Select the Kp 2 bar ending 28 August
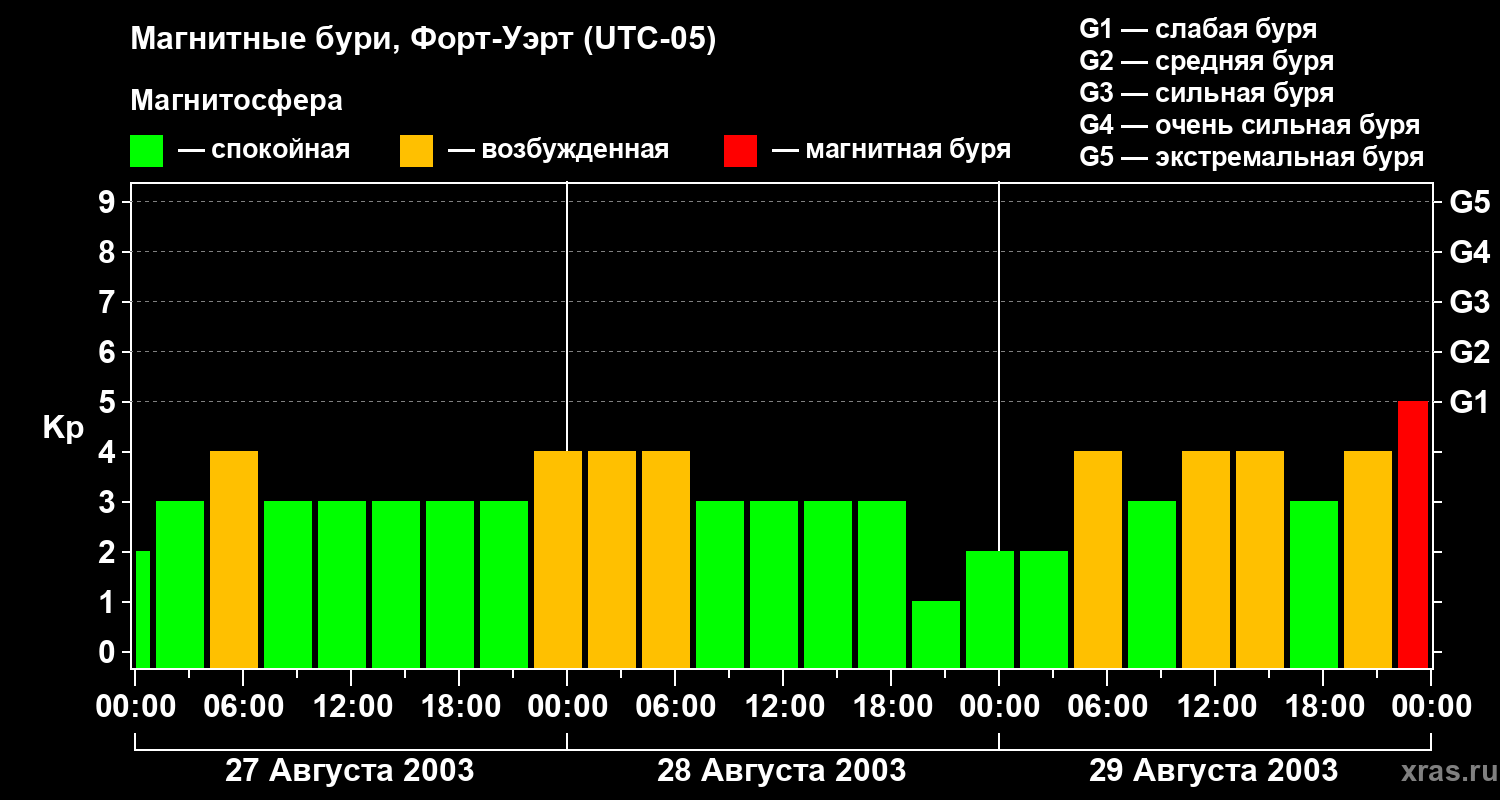 click(x=990, y=609)
